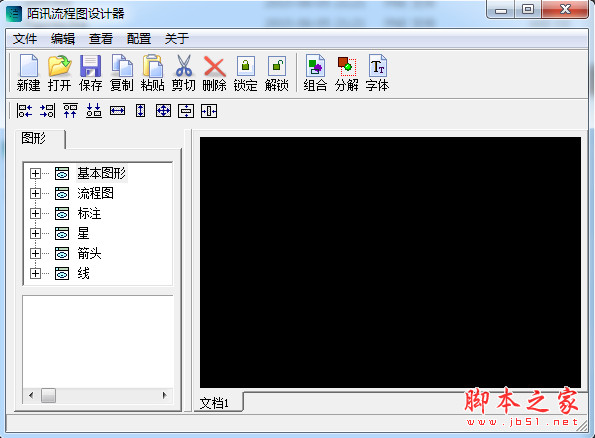Select the 文档1 document tab

[218, 403]
